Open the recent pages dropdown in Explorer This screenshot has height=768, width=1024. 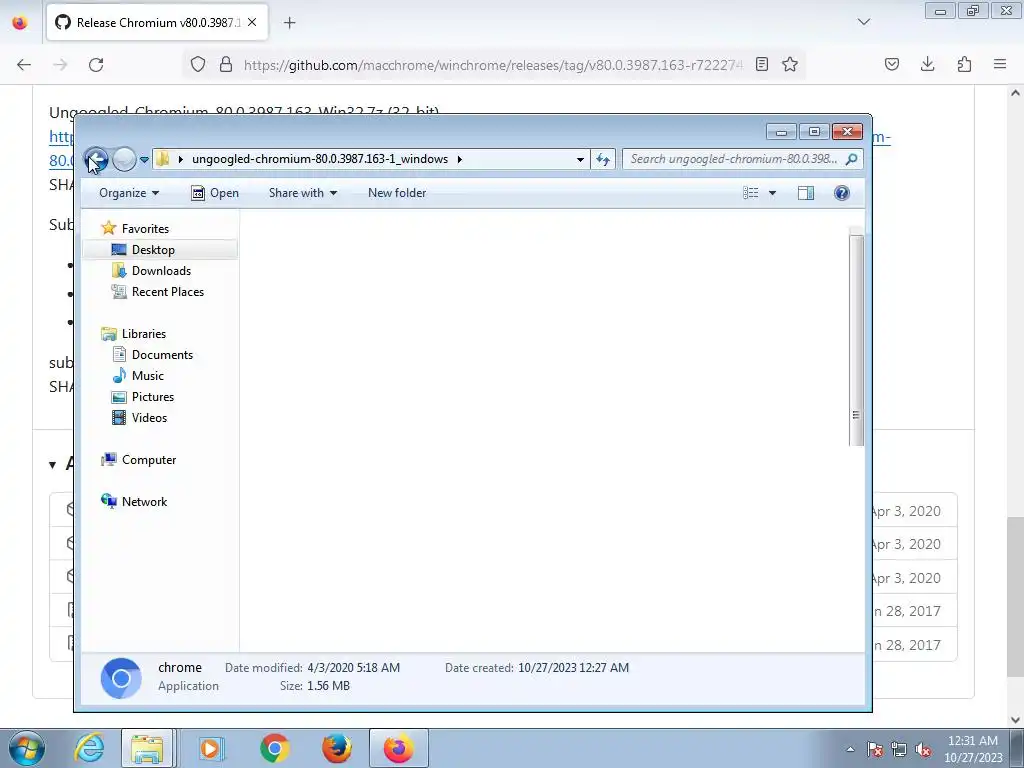click(144, 159)
